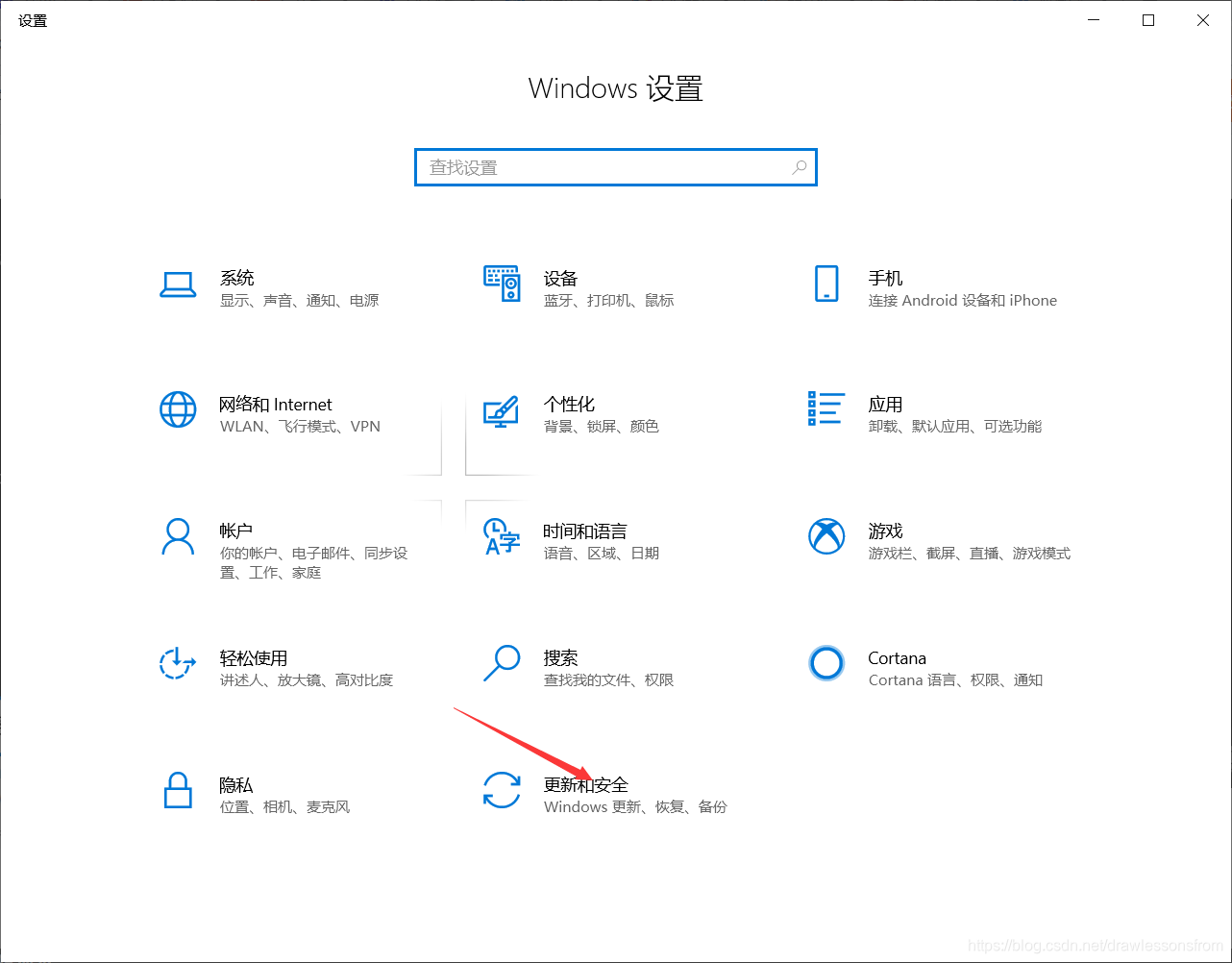The image size is (1232, 963).
Task: Select the 游戏 heading
Action: point(885,531)
